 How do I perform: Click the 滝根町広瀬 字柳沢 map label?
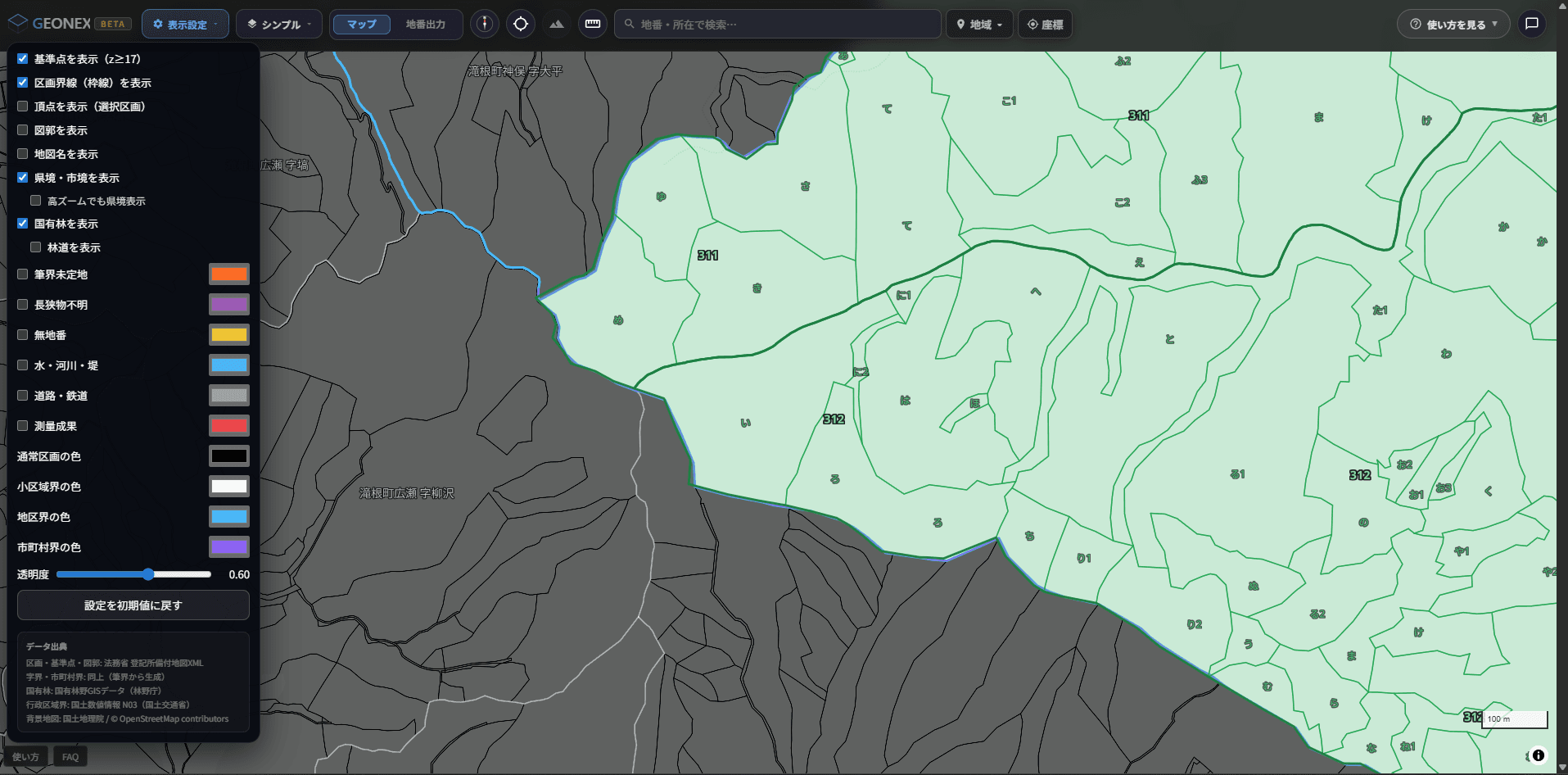tap(407, 493)
